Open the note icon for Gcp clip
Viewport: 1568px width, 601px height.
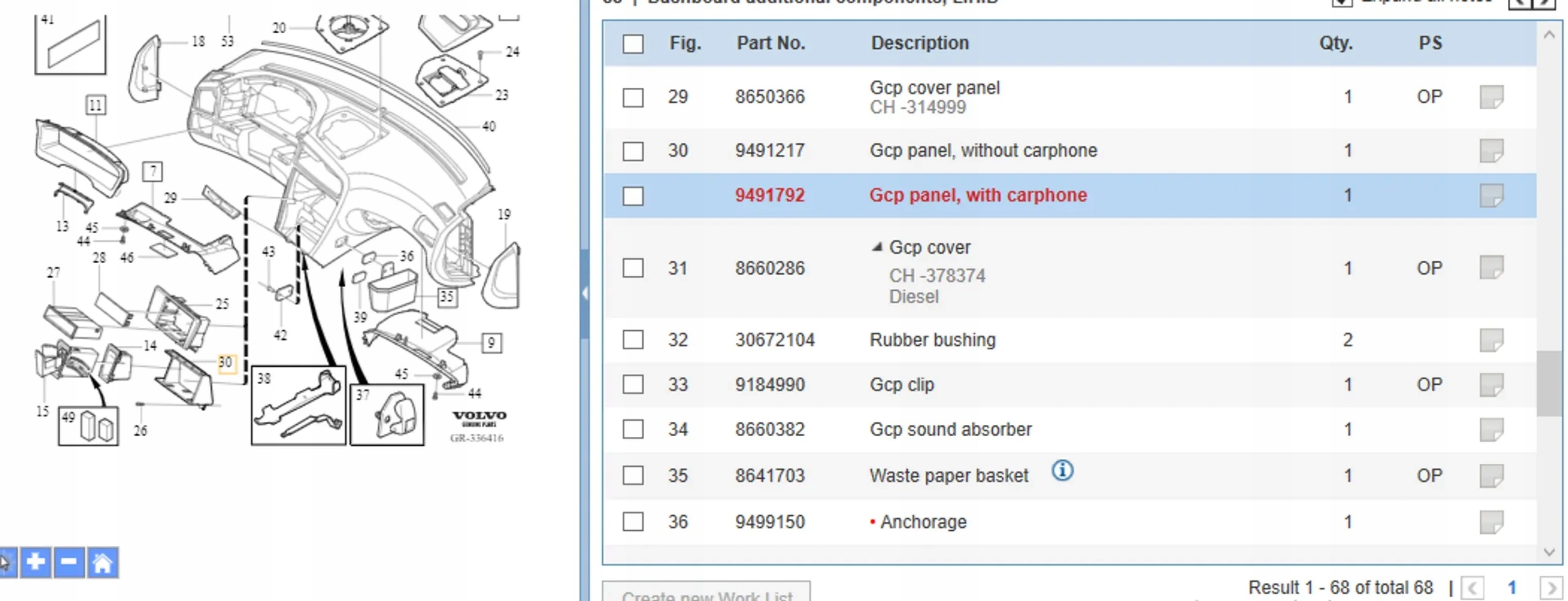coord(1491,385)
